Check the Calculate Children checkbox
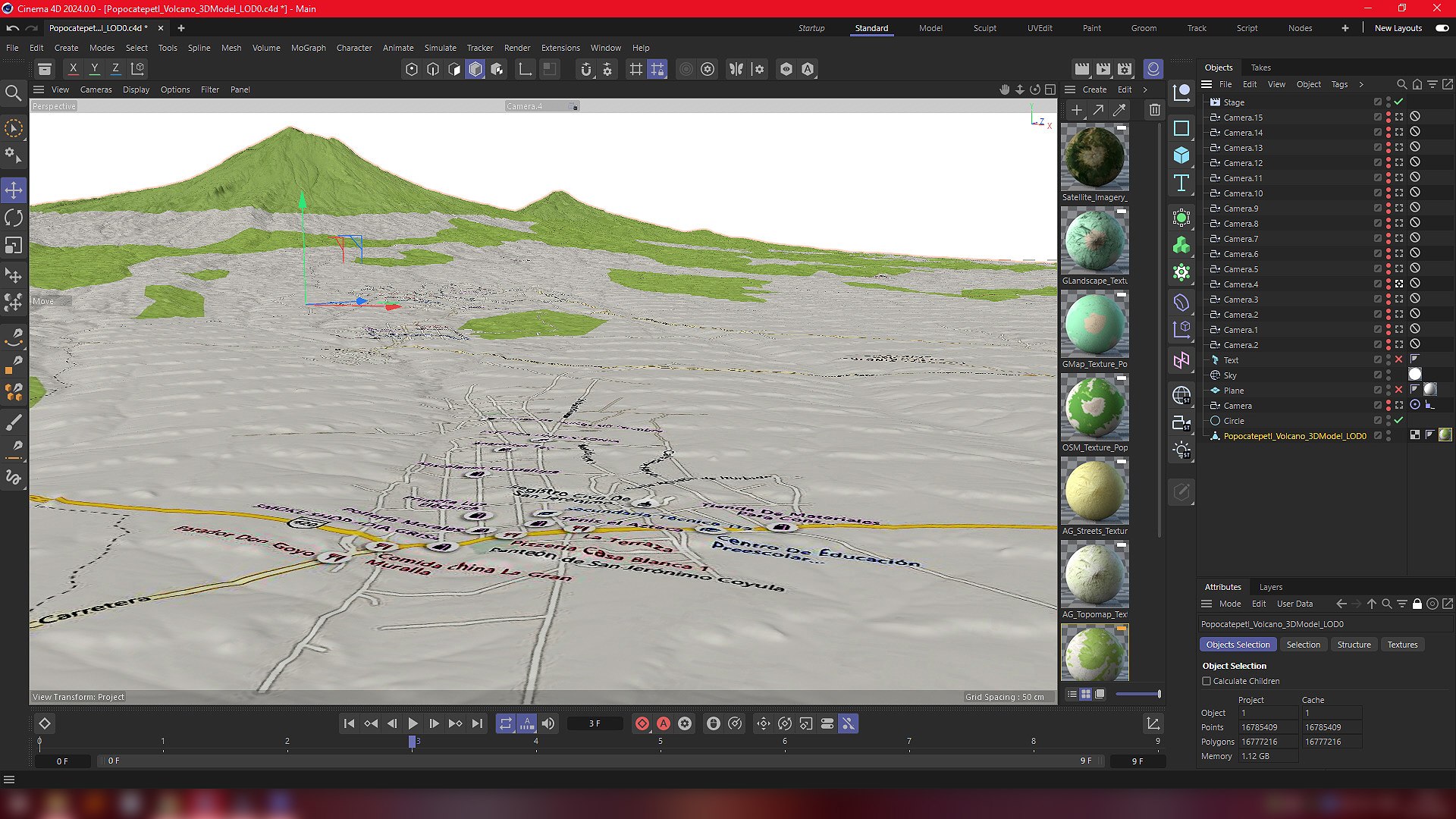Screen dimensions: 1456x819 coord(1207,681)
